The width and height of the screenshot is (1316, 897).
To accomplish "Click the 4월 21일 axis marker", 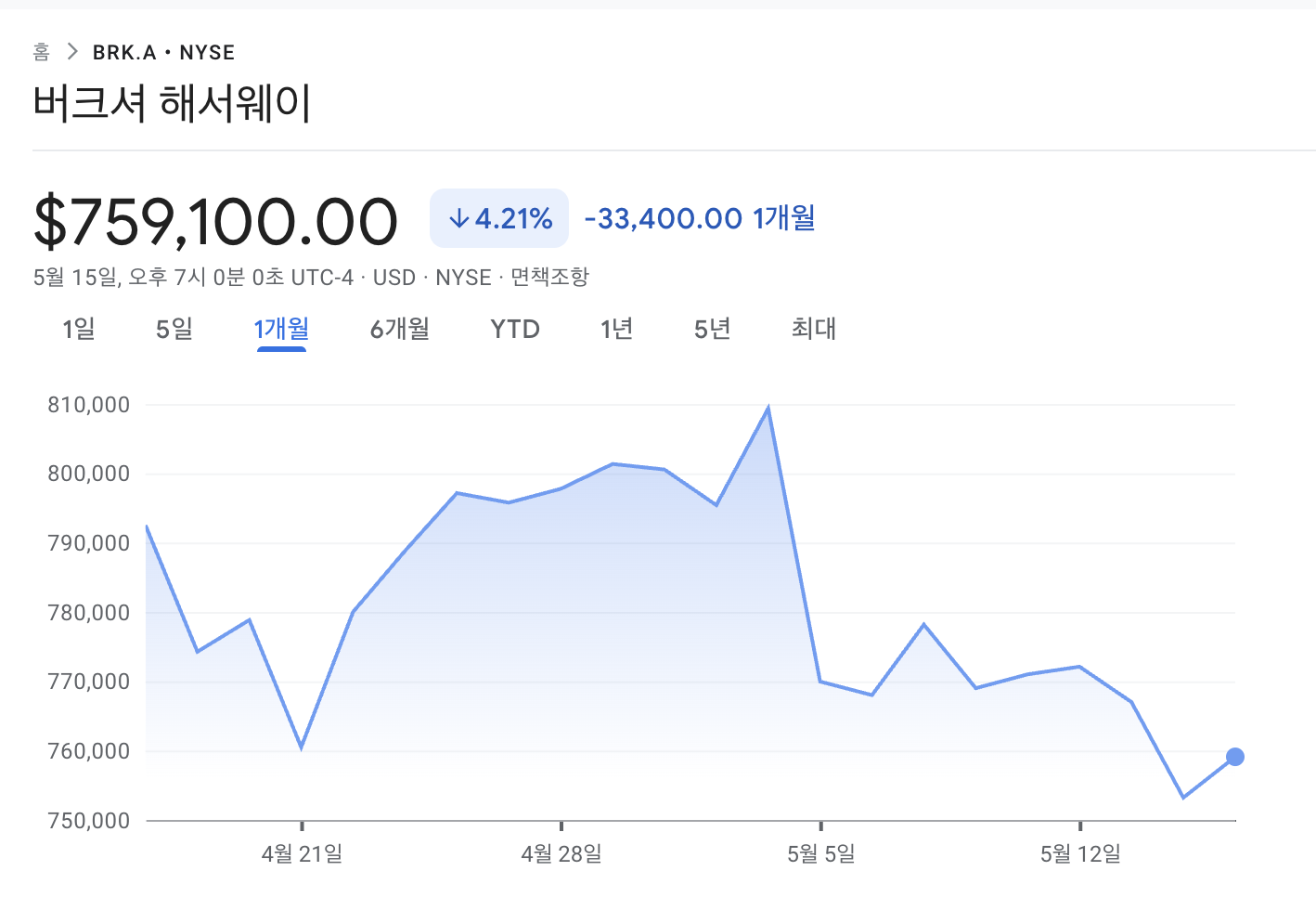I will tap(302, 852).
